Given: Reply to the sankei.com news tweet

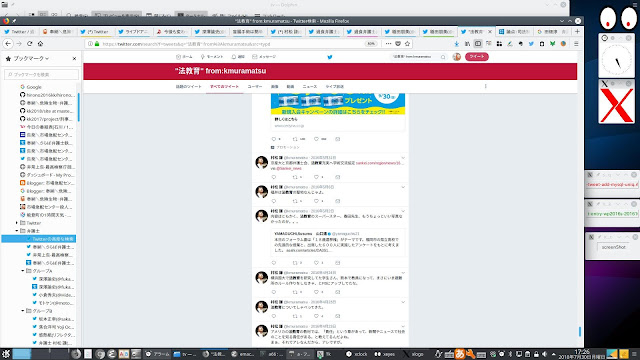Looking at the screenshot, I should coord(274,177).
